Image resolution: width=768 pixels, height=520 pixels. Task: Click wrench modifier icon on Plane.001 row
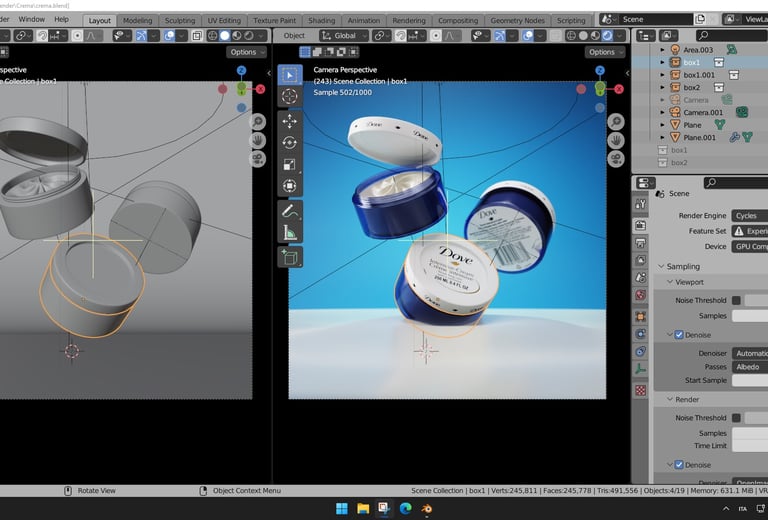tap(734, 138)
